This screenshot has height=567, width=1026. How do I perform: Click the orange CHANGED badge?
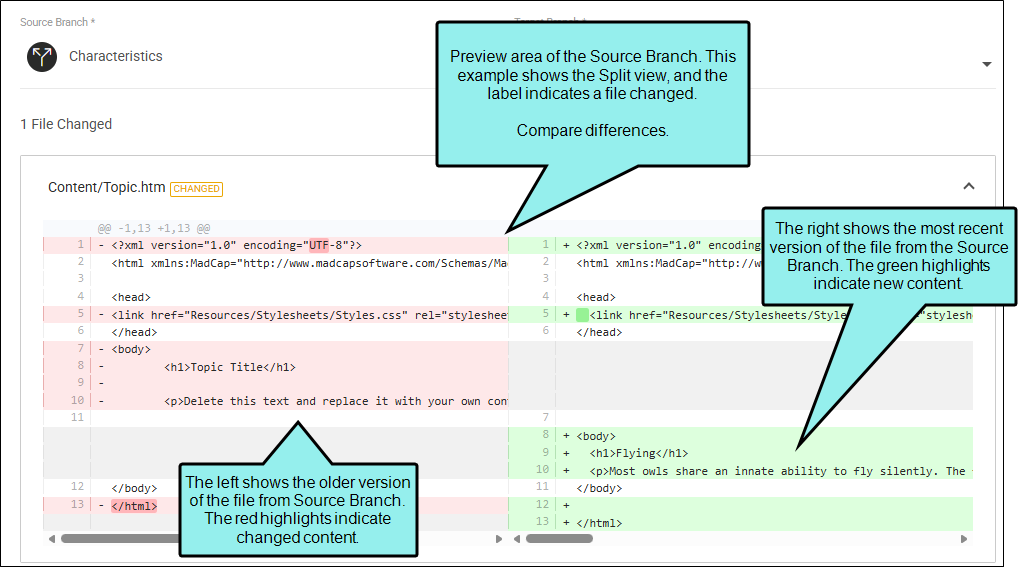(196, 188)
